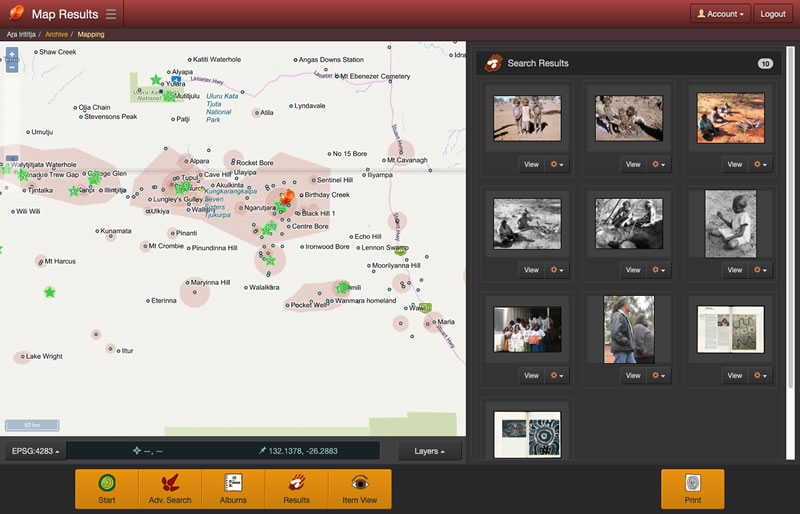The image size is (800, 514).
Task: Click the results count badge showing 10
Action: pyautogui.click(x=765, y=64)
